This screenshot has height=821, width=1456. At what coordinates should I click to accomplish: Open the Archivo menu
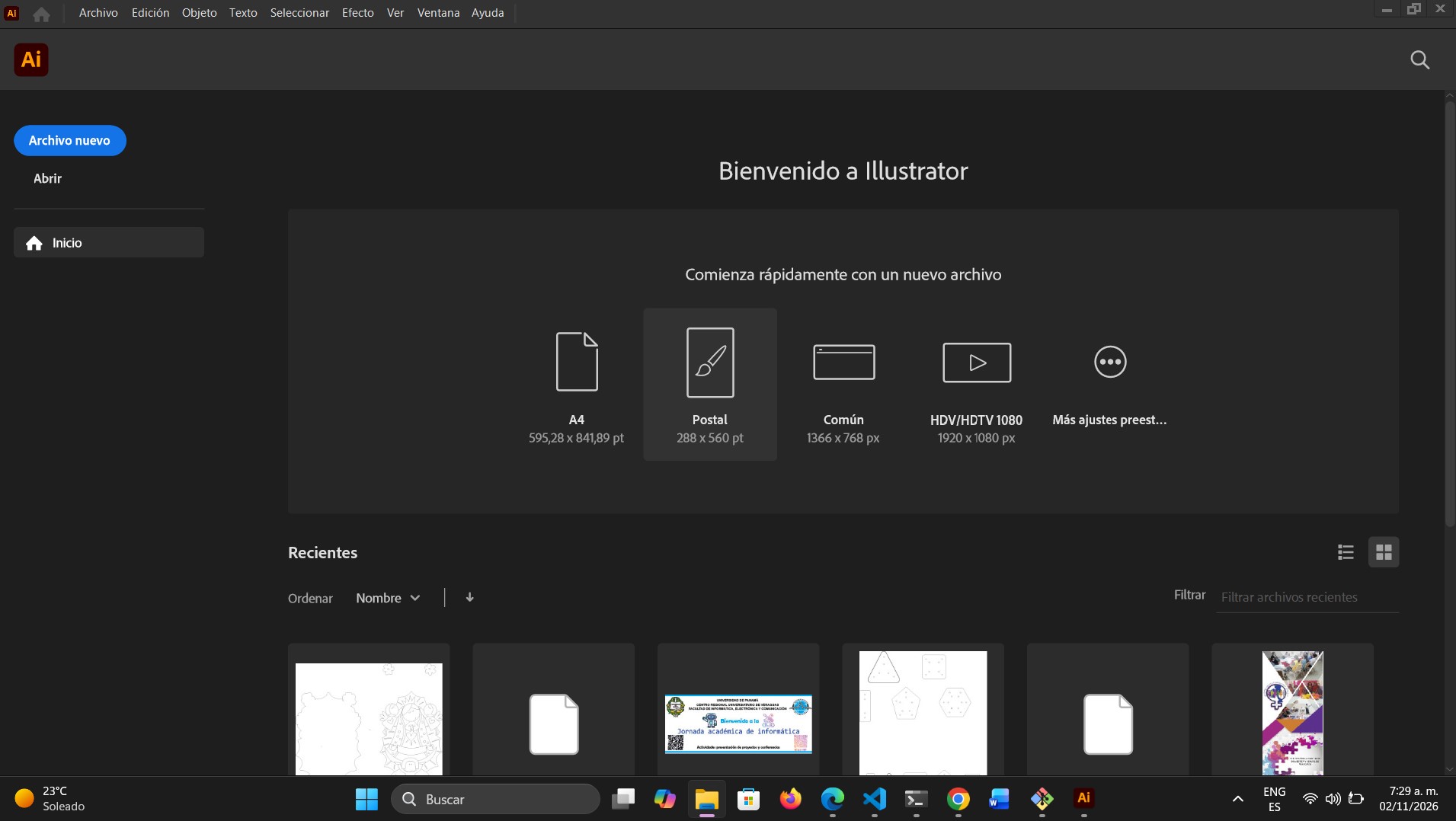click(x=98, y=13)
